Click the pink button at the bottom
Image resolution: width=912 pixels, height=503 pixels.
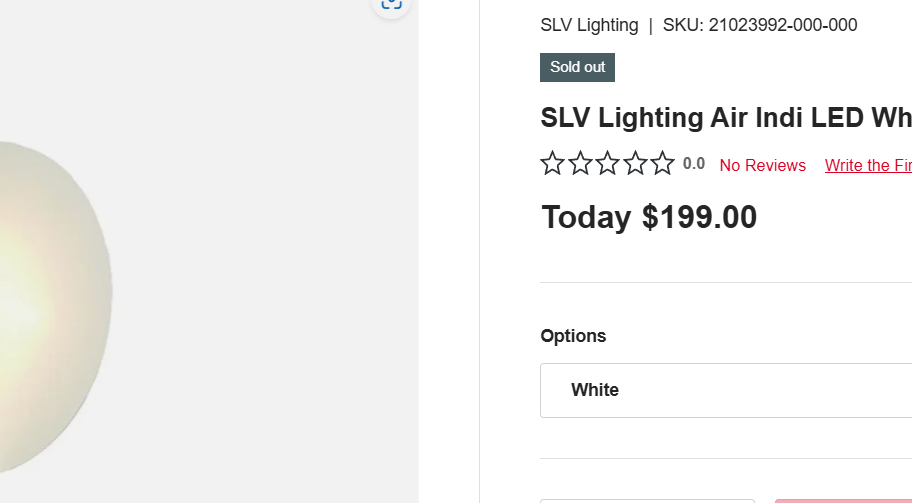843,501
